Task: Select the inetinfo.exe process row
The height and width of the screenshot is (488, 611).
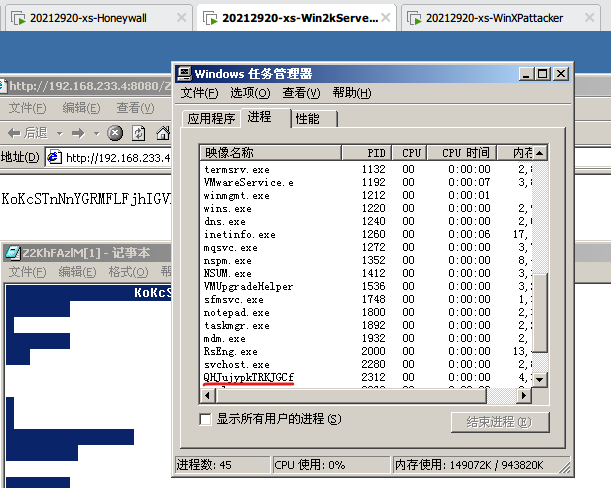Action: [366, 234]
